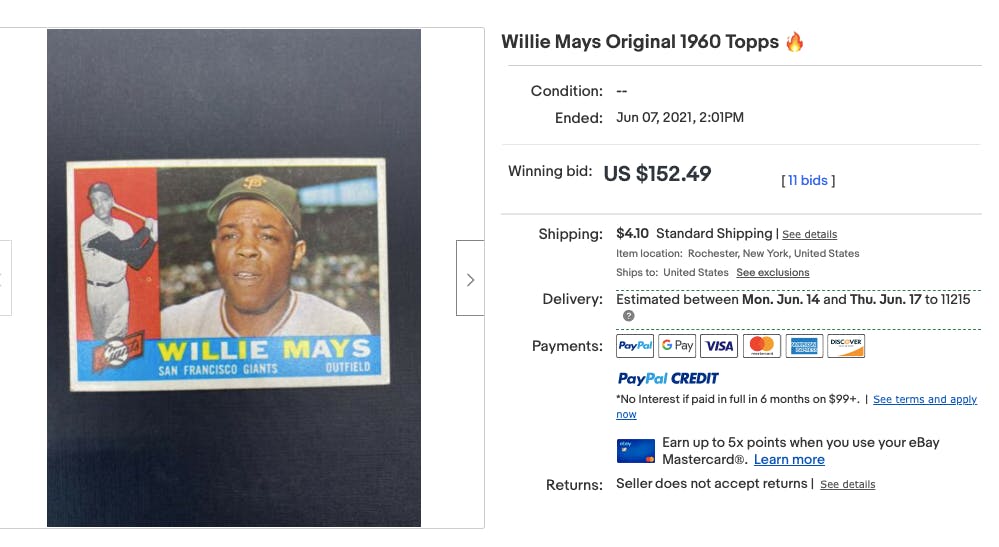This screenshot has height=547, width=999.
Task: Open the 11 bids history link
Action: click(x=807, y=180)
